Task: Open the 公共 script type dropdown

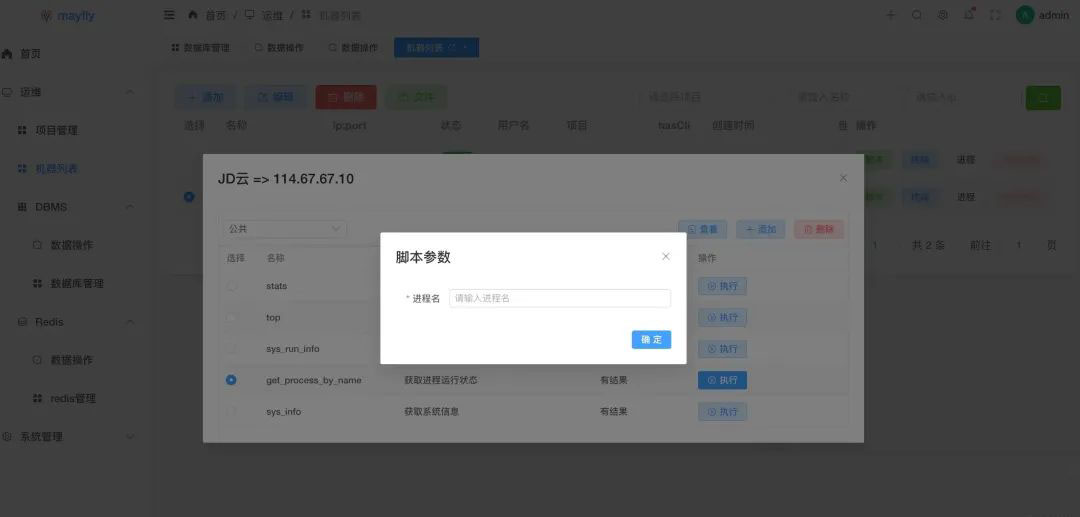Action: (285, 229)
